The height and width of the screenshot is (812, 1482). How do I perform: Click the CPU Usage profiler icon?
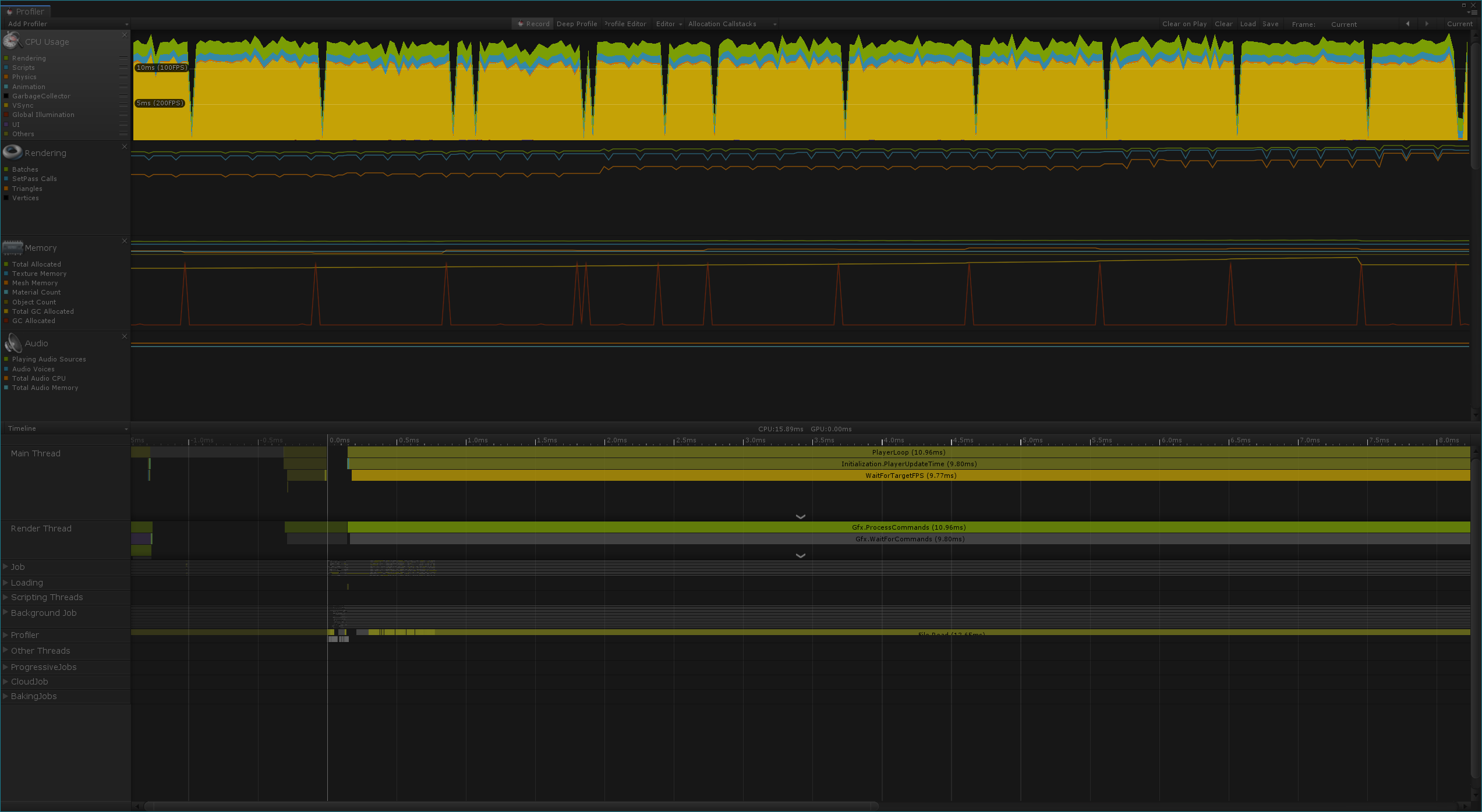coord(12,41)
